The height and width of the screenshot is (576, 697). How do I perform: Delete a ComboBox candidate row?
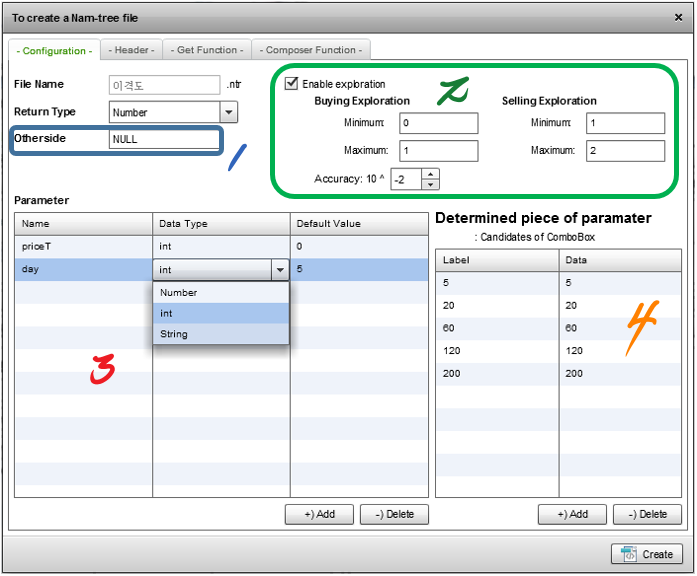coord(647,514)
